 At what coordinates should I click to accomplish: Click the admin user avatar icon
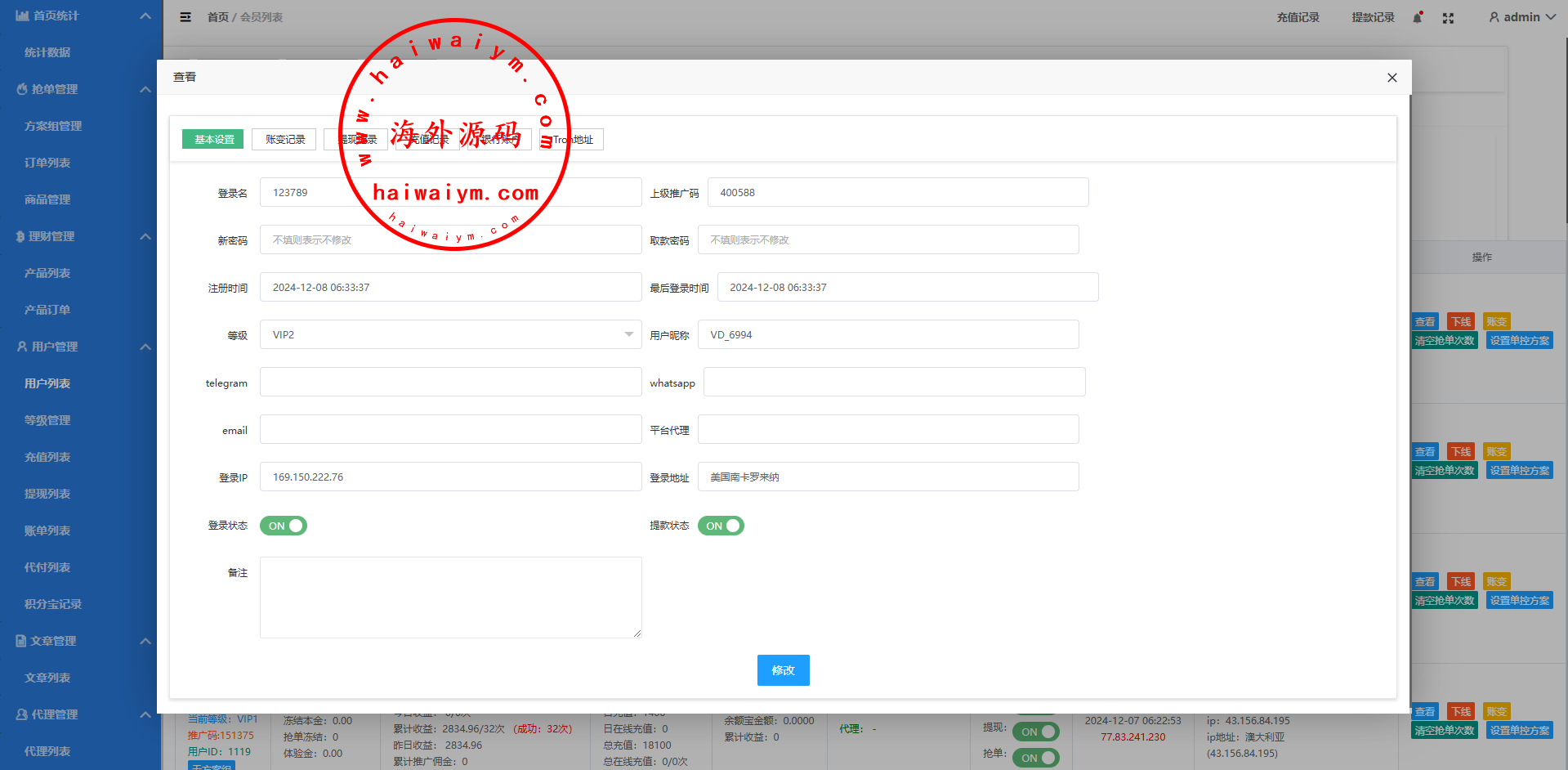[x=1494, y=17]
